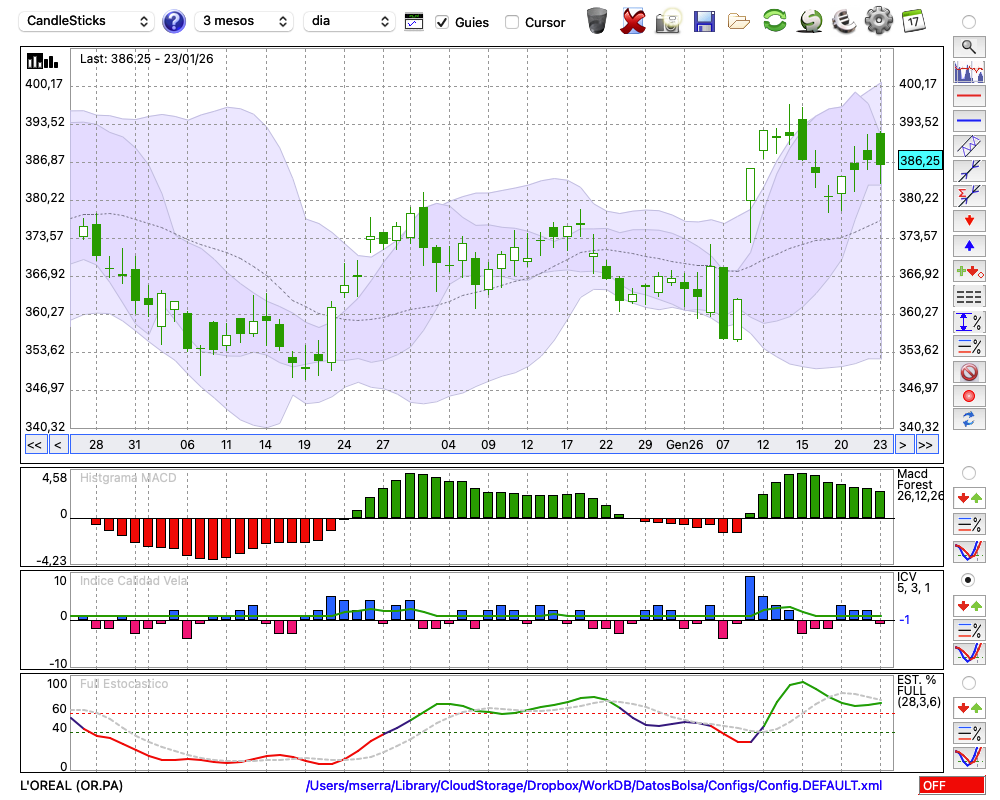1000x800 pixels.
Task: Click the blue floppy disk save icon
Action: coord(704,21)
